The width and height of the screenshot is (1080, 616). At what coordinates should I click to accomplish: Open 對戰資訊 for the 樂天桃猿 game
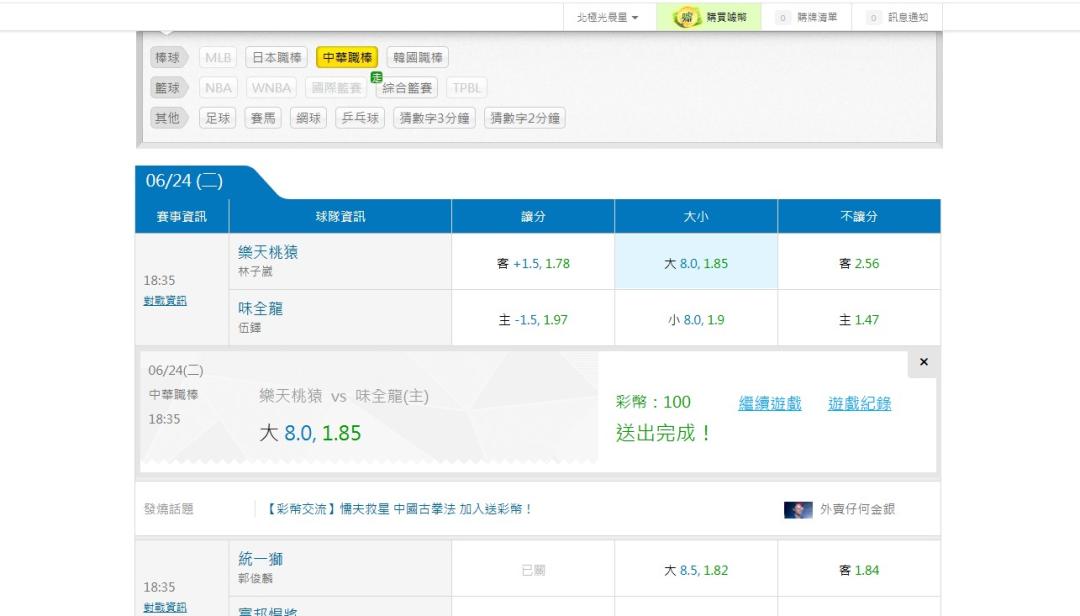click(165, 301)
